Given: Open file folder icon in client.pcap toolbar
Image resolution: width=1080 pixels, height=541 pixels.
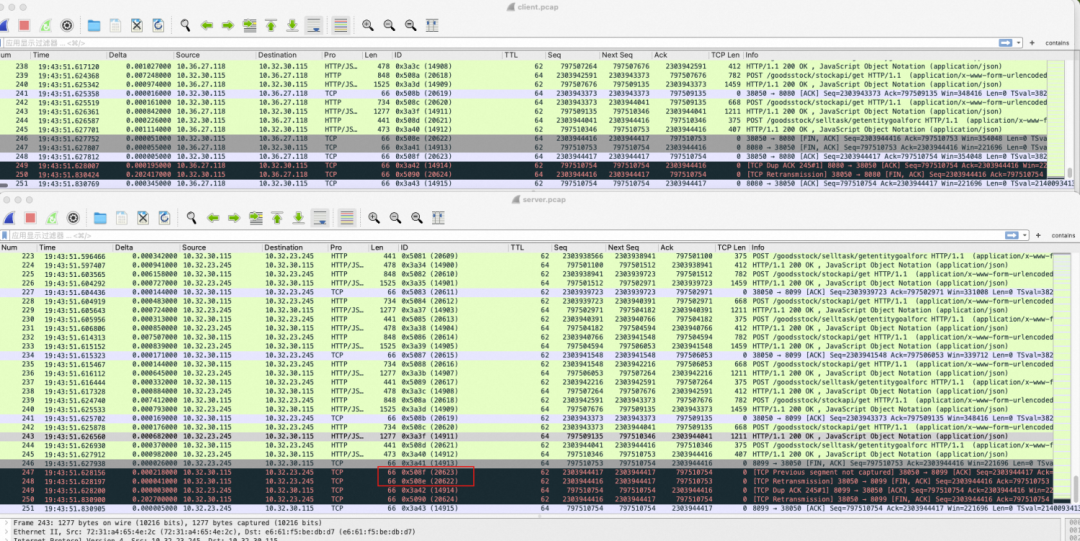Looking at the screenshot, I should pos(94,25).
